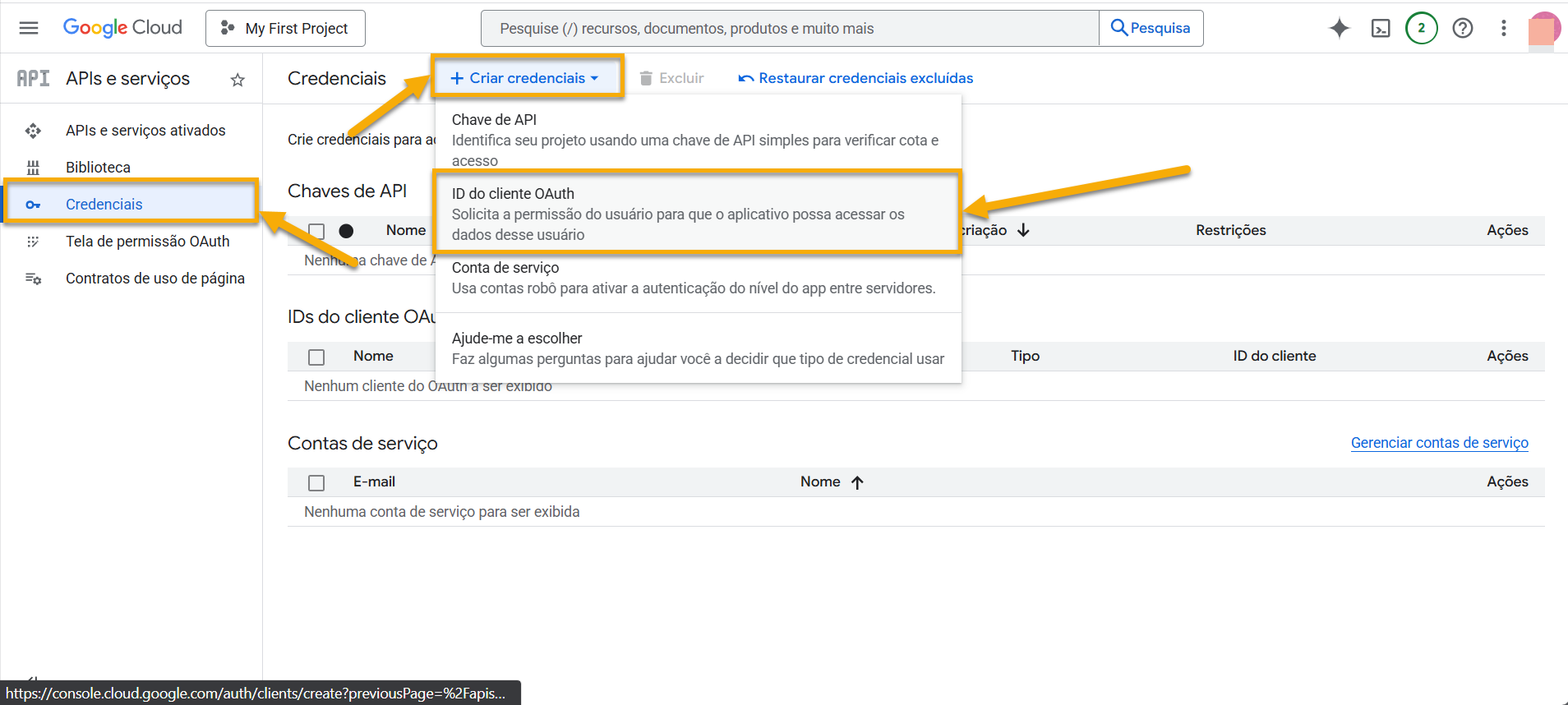Viewport: 1568px width, 705px height.
Task: Choose Conta de serviço option
Action: (698, 278)
